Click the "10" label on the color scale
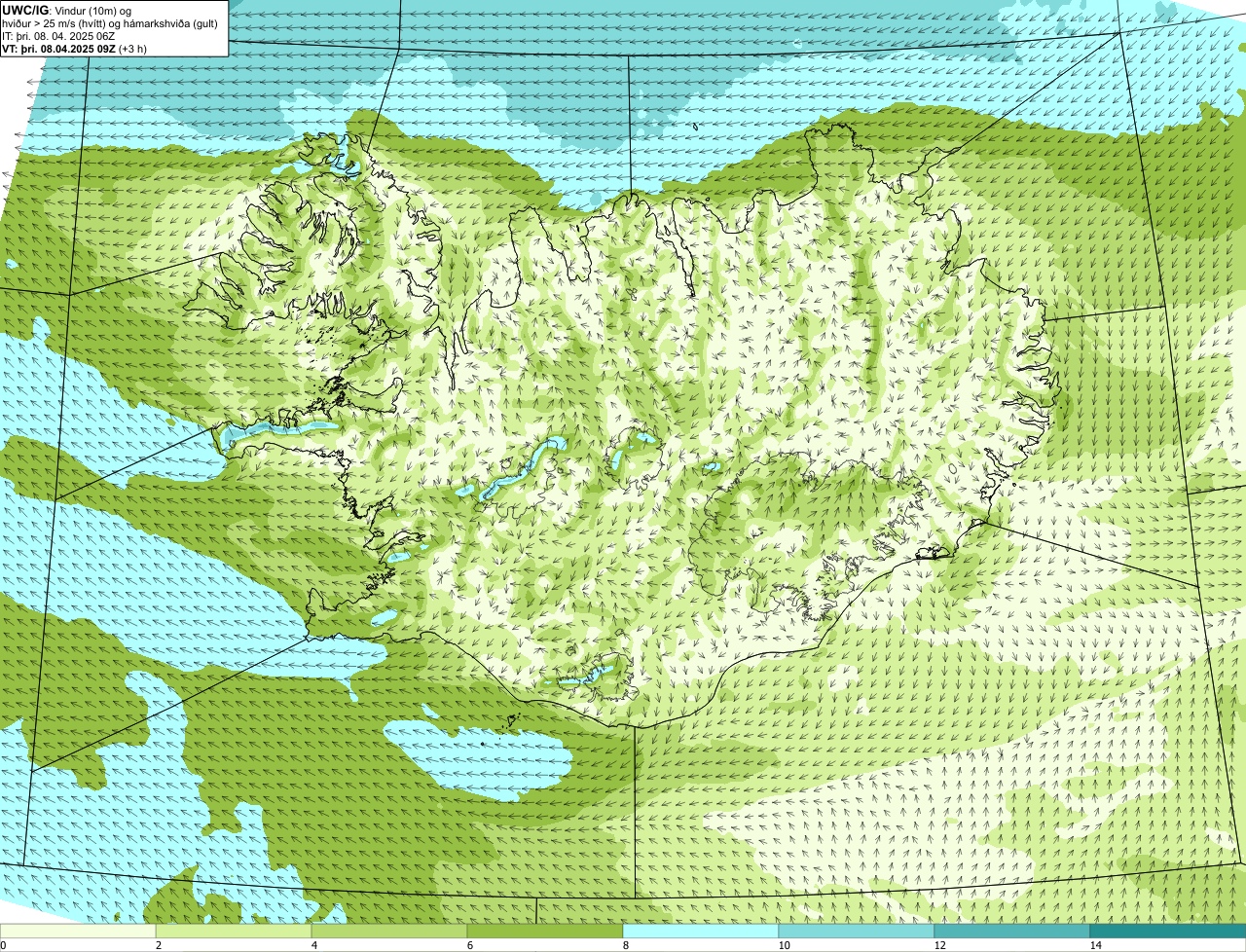Viewport: 1246px width, 952px height. point(784,945)
